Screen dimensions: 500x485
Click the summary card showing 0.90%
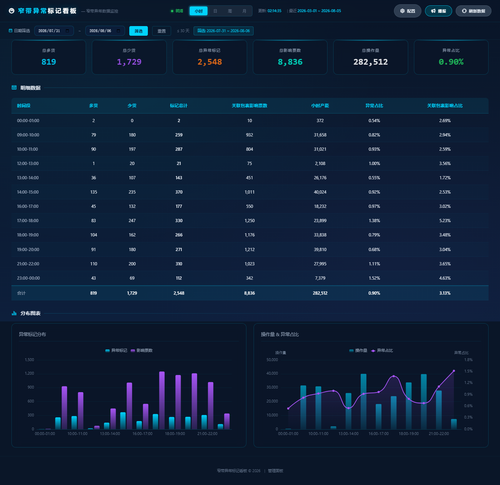451,57
